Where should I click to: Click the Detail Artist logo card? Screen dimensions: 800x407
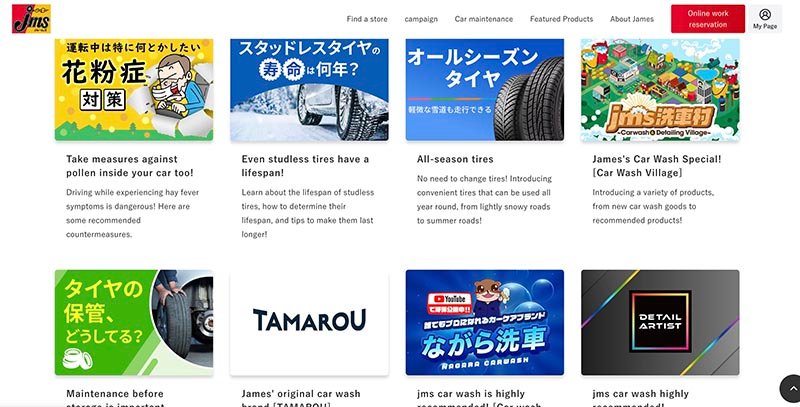[x=660, y=323]
